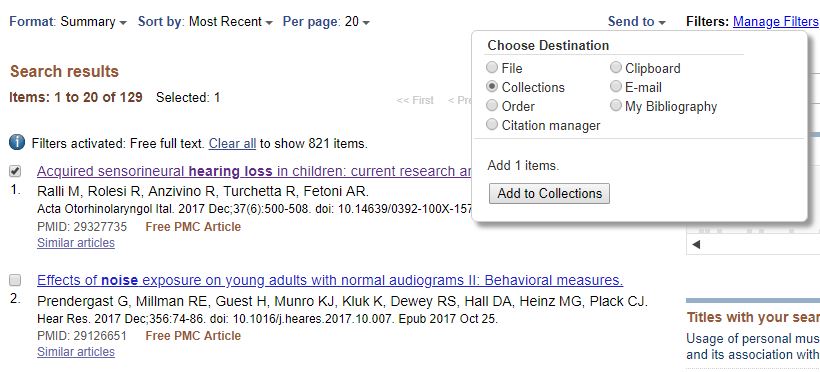The height and width of the screenshot is (372, 820).
Task: Click the Add to Collections button
Action: pyautogui.click(x=549, y=194)
